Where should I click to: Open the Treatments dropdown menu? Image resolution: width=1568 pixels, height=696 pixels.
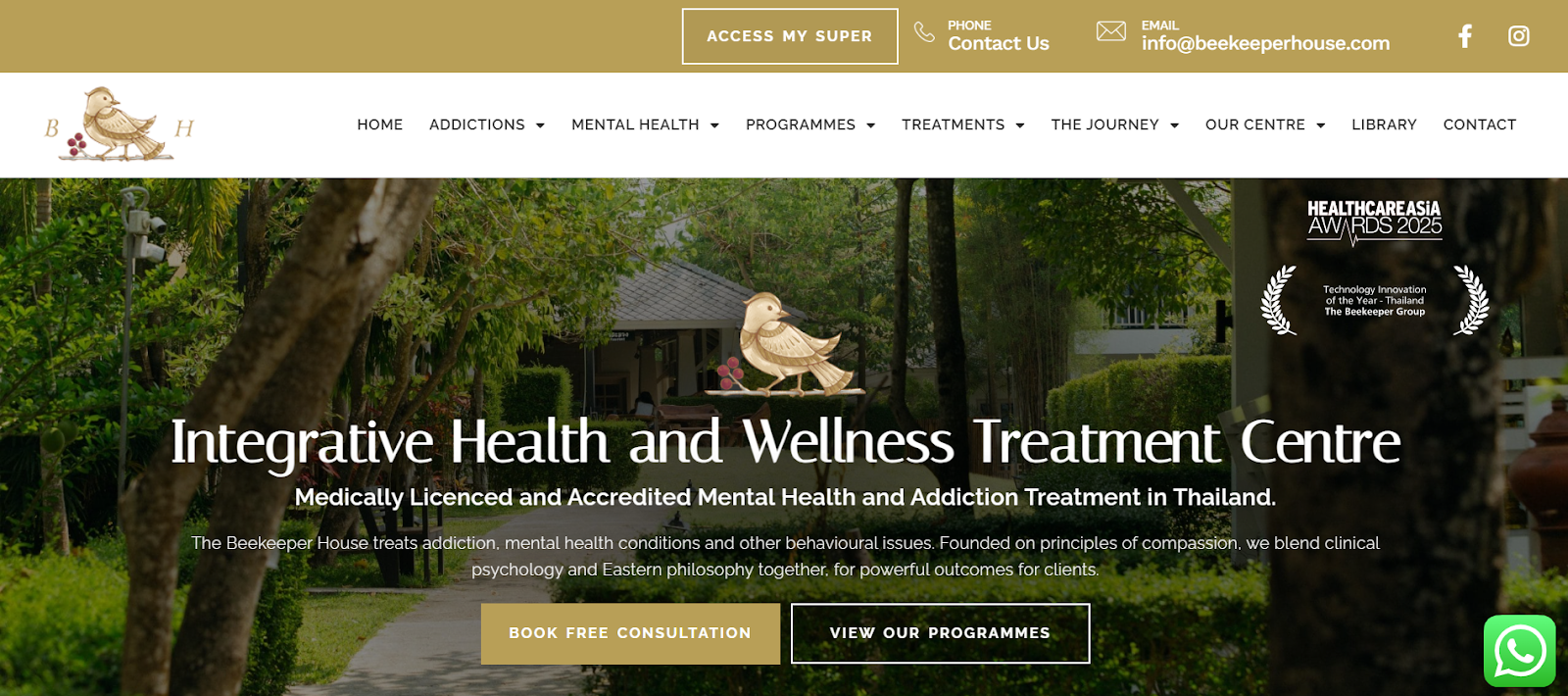pos(963,124)
